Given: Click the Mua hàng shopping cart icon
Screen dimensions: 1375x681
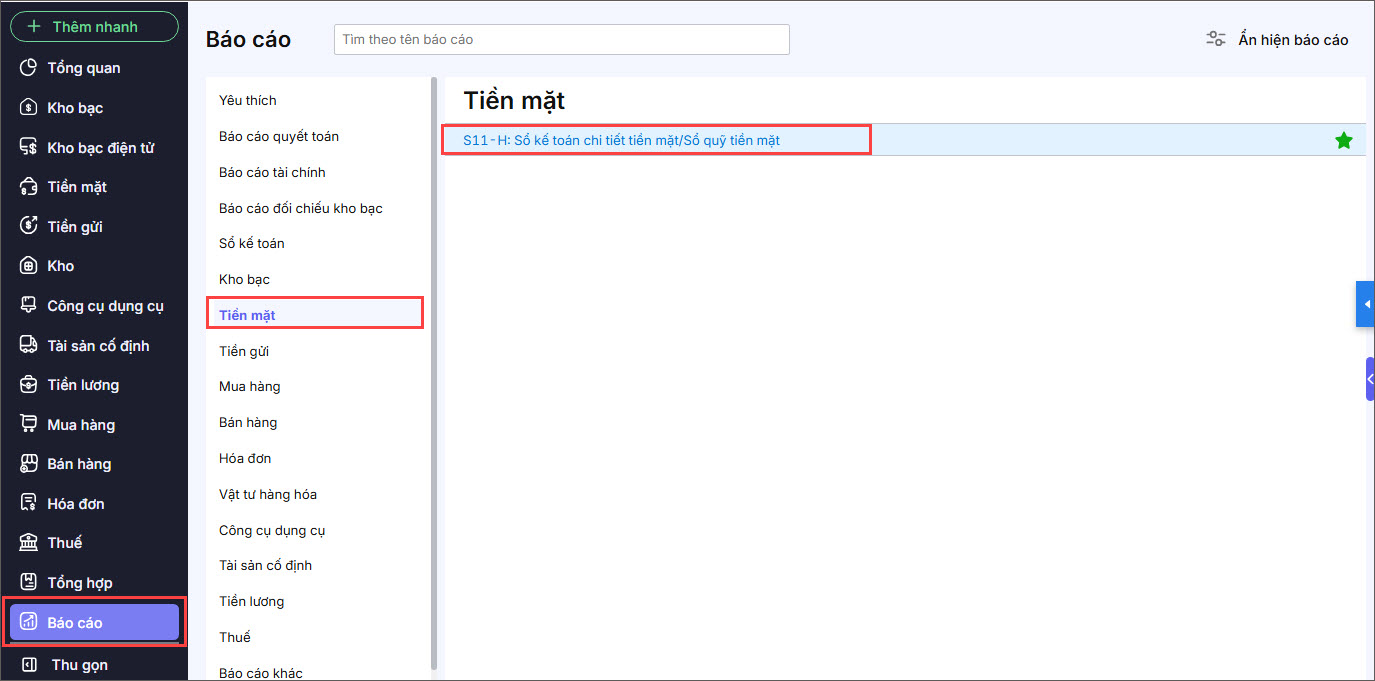Looking at the screenshot, I should [x=29, y=424].
